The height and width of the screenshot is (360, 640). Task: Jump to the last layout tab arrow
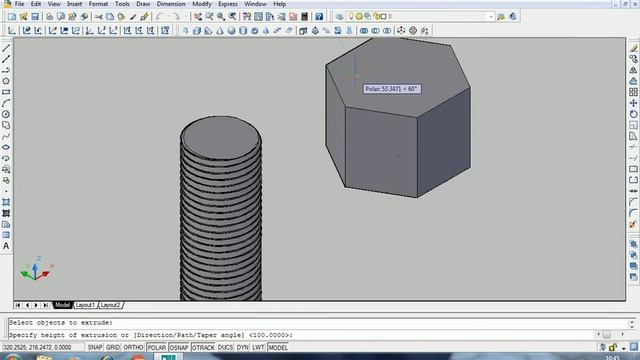(45, 305)
